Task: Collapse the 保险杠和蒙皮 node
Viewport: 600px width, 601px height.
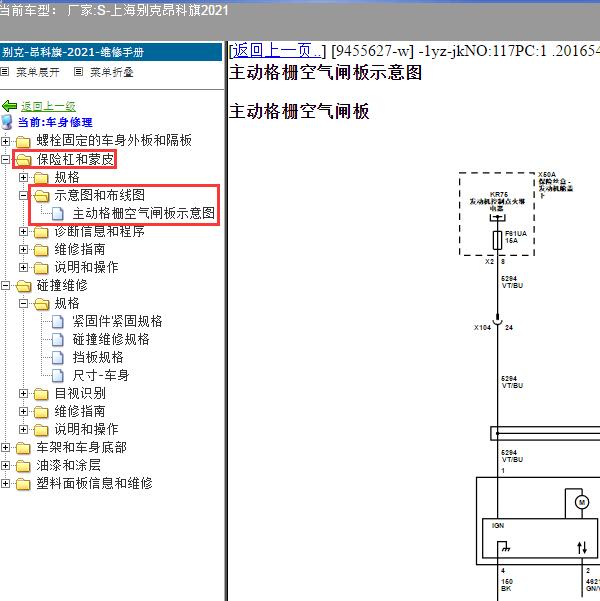Action: 5,159
